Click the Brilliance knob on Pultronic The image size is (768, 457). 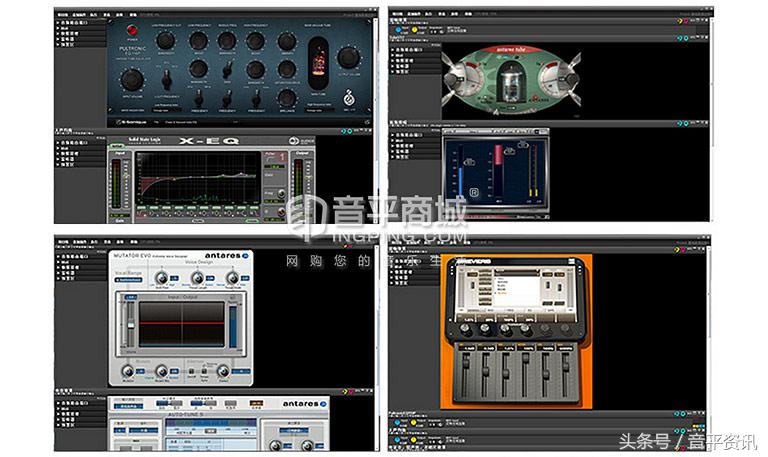287,98
